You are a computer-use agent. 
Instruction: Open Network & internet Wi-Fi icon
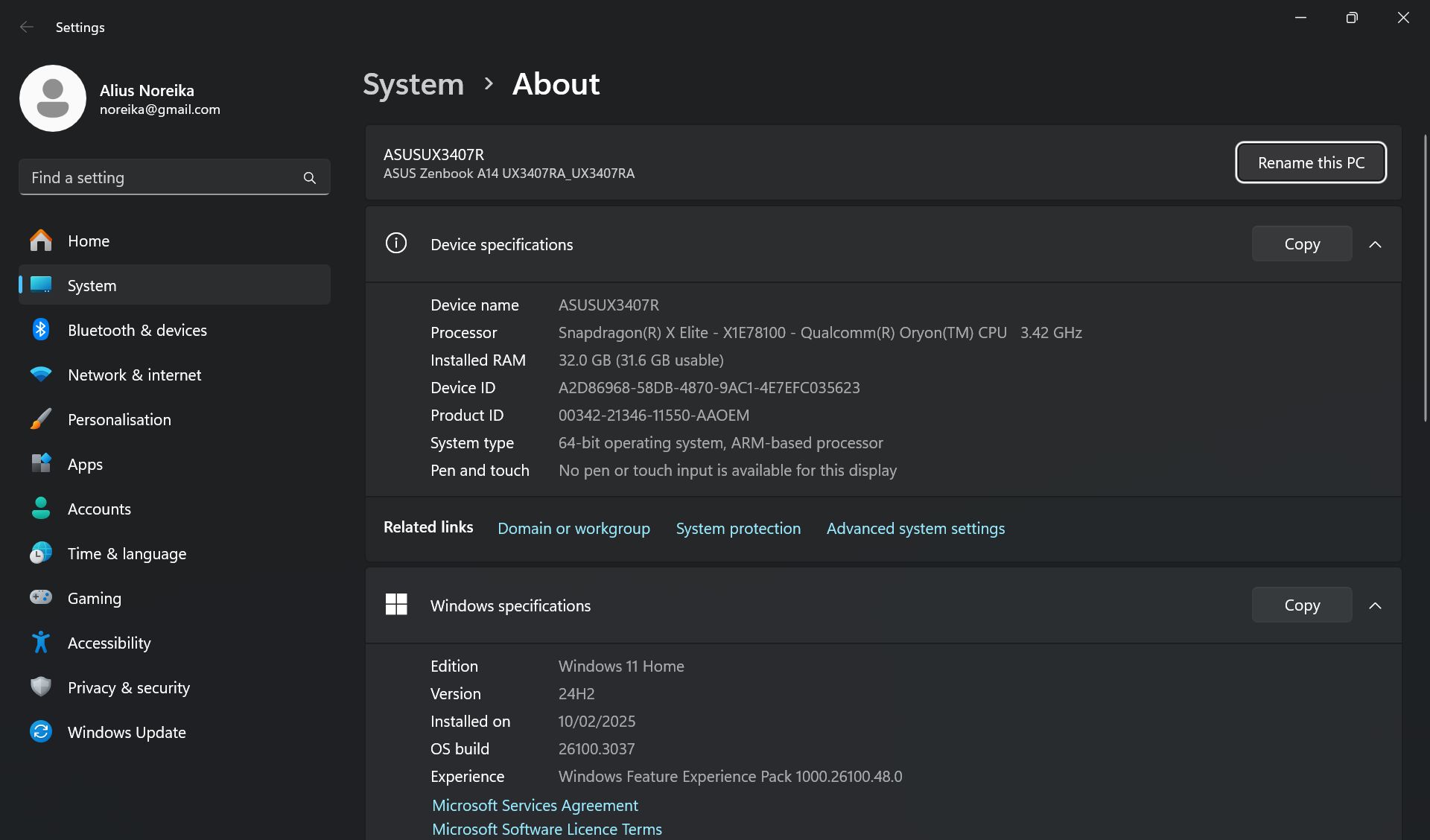[41, 375]
